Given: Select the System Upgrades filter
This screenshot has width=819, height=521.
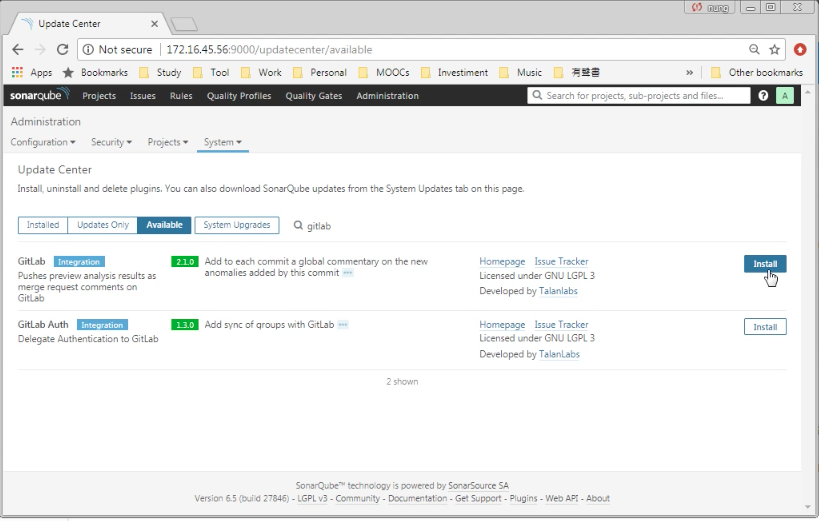Looking at the screenshot, I should pos(237,225).
